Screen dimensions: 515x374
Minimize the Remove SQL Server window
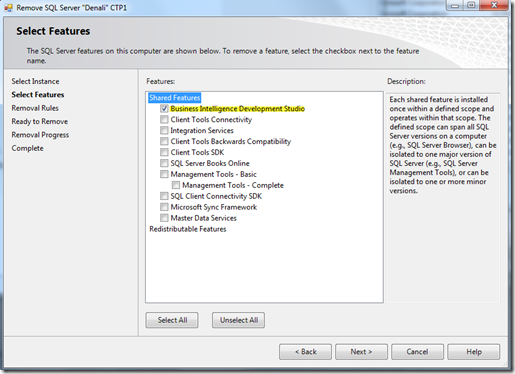pos(455,5)
